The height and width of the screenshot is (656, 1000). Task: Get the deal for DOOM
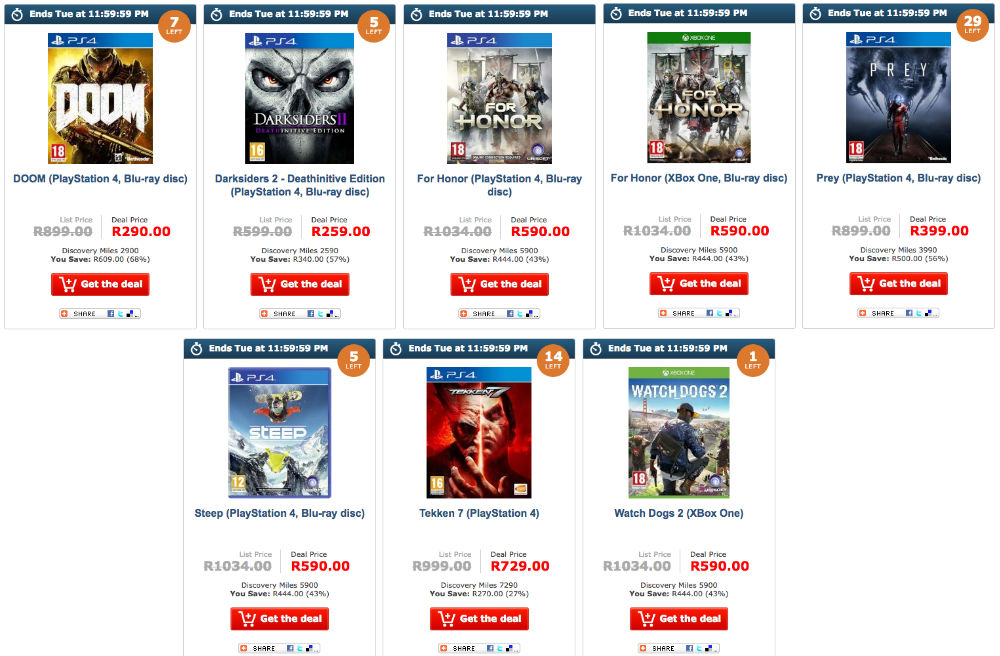100,284
